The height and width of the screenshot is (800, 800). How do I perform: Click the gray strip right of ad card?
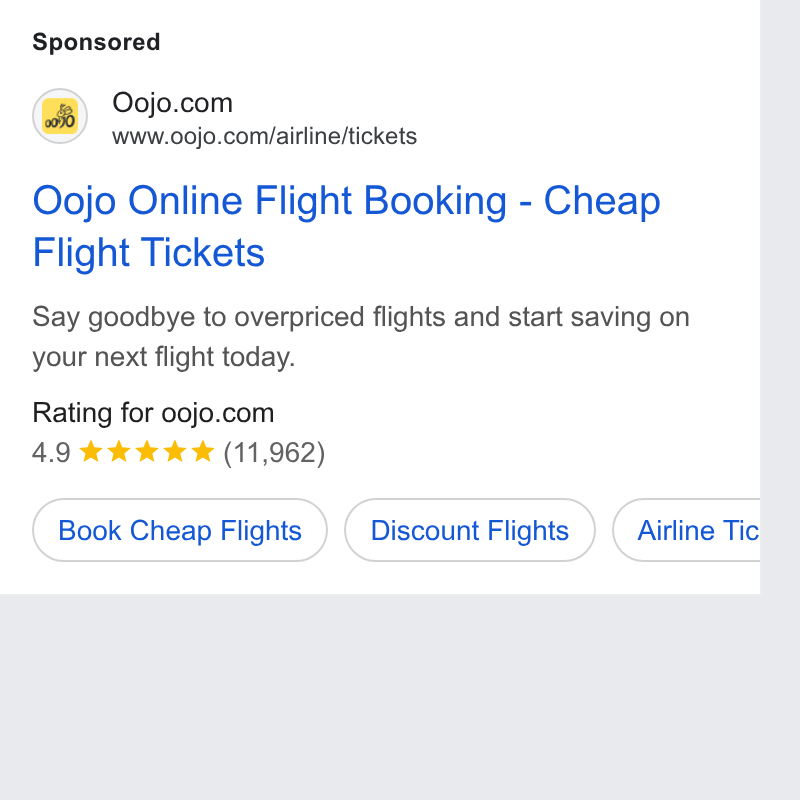780,296
